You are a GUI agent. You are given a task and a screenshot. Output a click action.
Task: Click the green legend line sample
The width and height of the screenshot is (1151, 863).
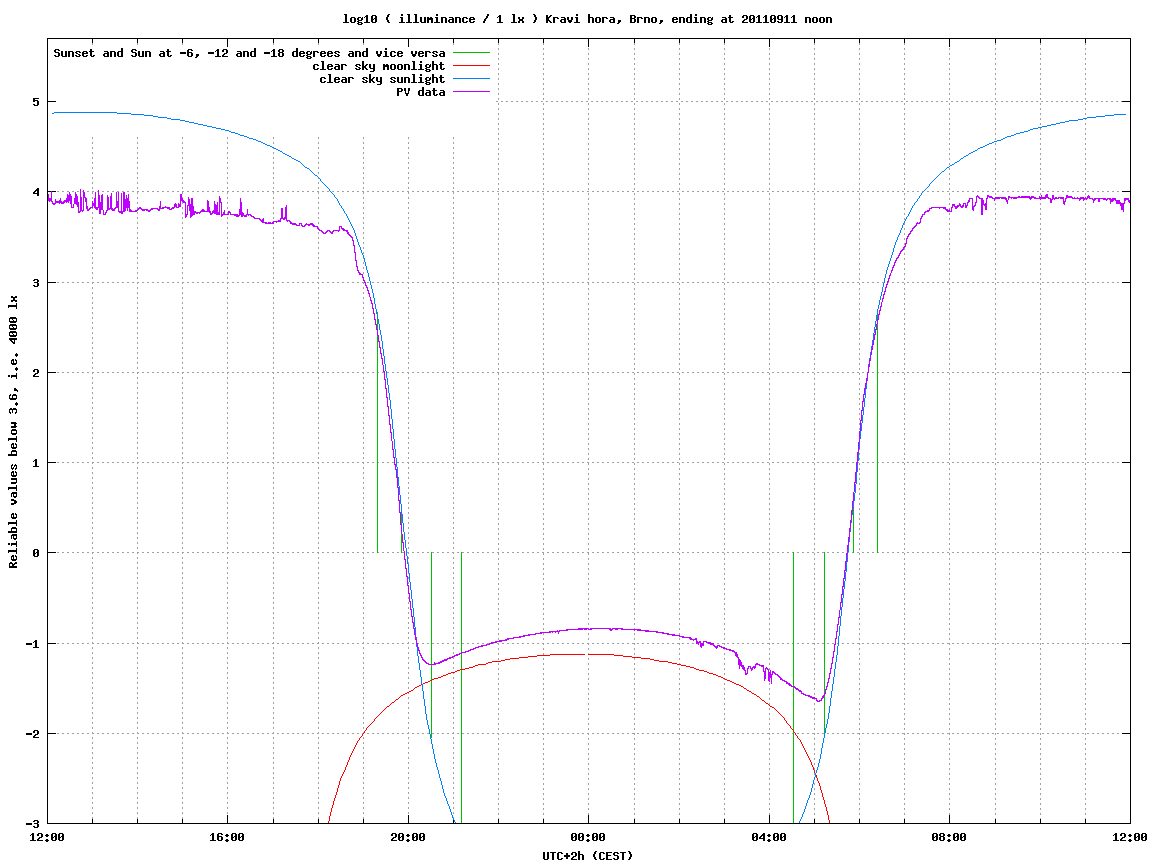(471, 53)
